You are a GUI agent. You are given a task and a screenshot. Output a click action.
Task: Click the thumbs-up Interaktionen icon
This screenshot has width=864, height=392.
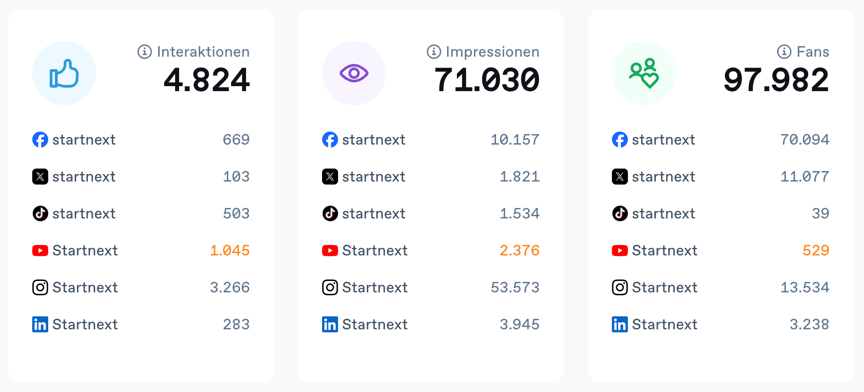(64, 73)
